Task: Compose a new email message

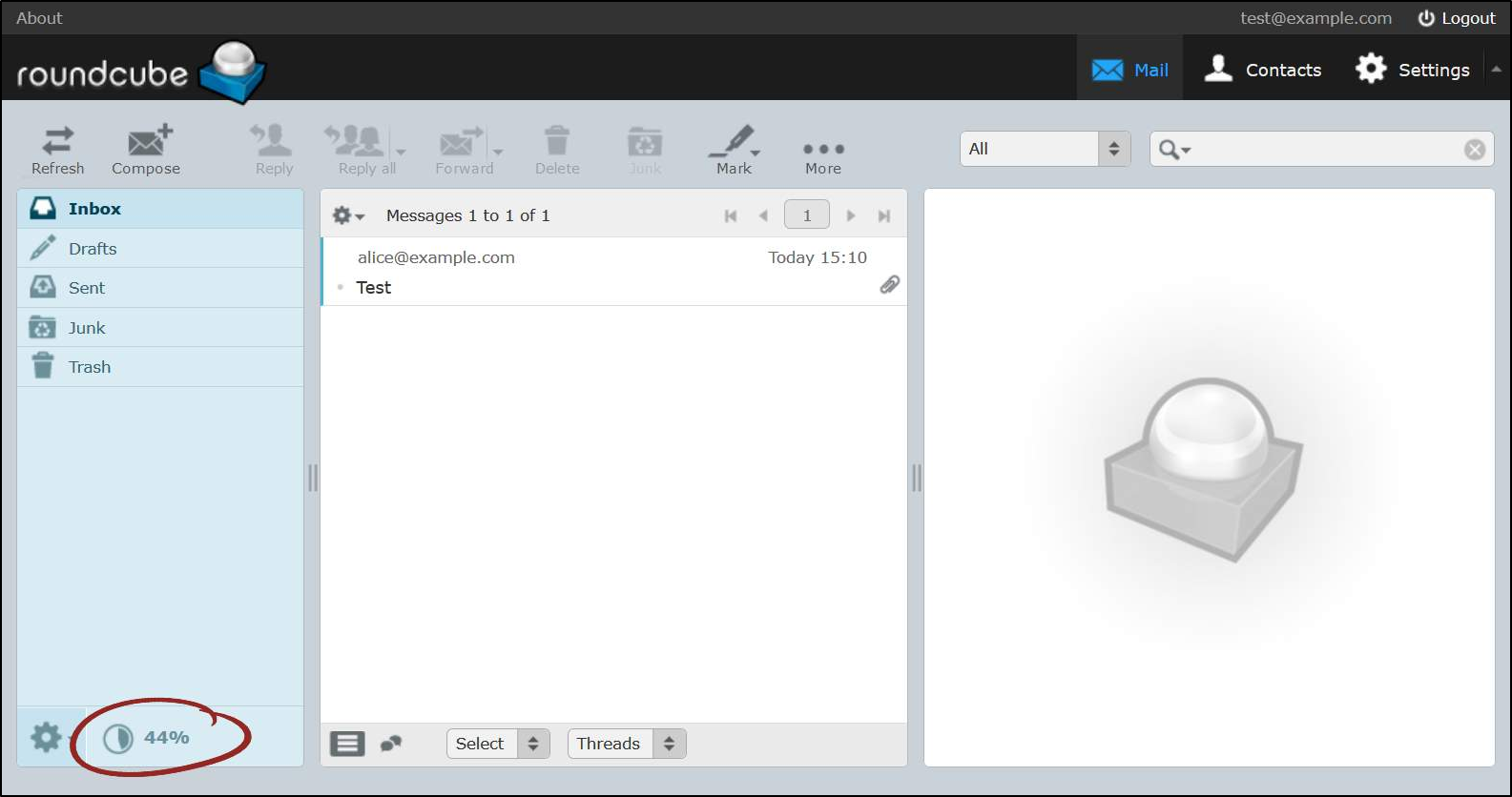Action: point(146,150)
